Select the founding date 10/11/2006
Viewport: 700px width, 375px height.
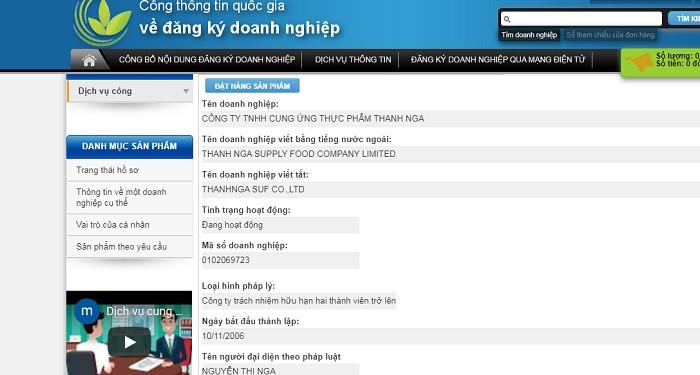point(223,336)
